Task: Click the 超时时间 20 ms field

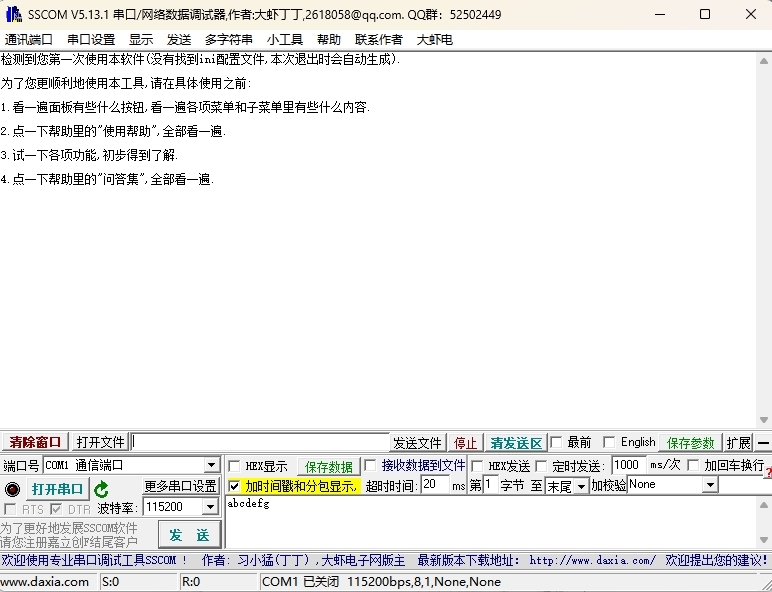Action: pos(435,485)
